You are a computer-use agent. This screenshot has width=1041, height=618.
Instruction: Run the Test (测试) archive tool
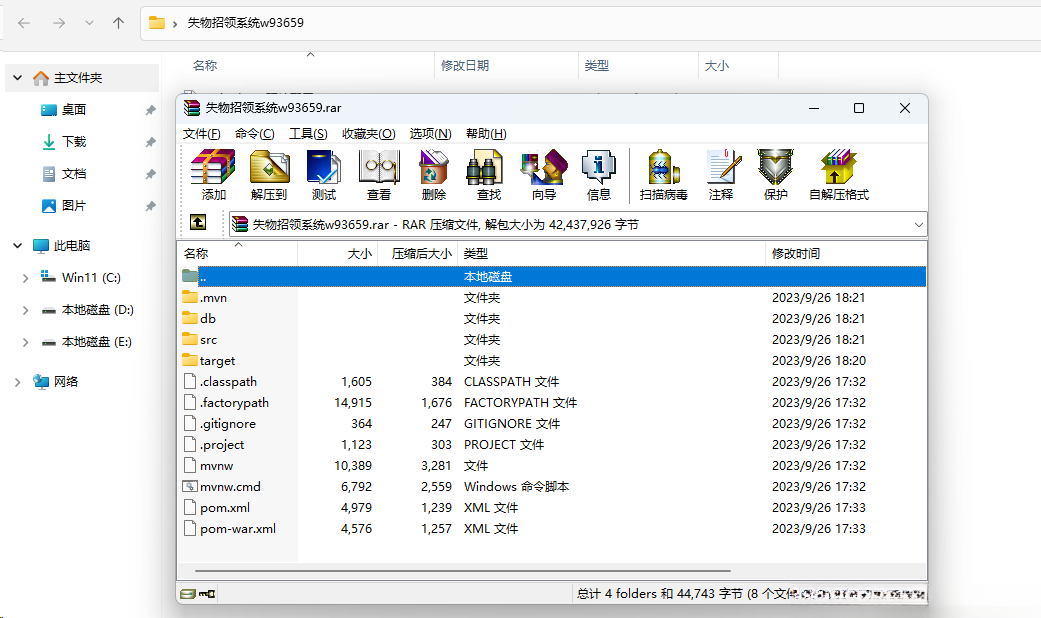tap(324, 175)
